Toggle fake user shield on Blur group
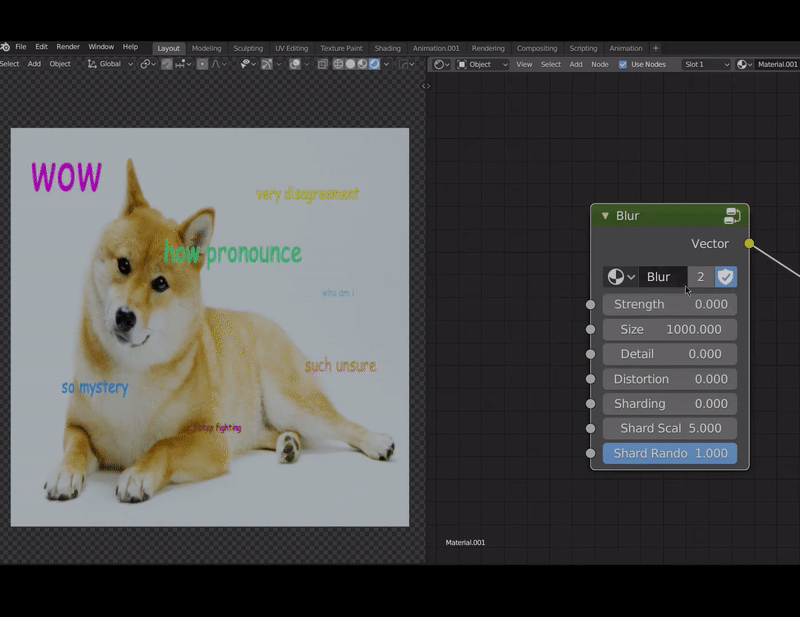The image size is (800, 617). pyautogui.click(x=726, y=277)
